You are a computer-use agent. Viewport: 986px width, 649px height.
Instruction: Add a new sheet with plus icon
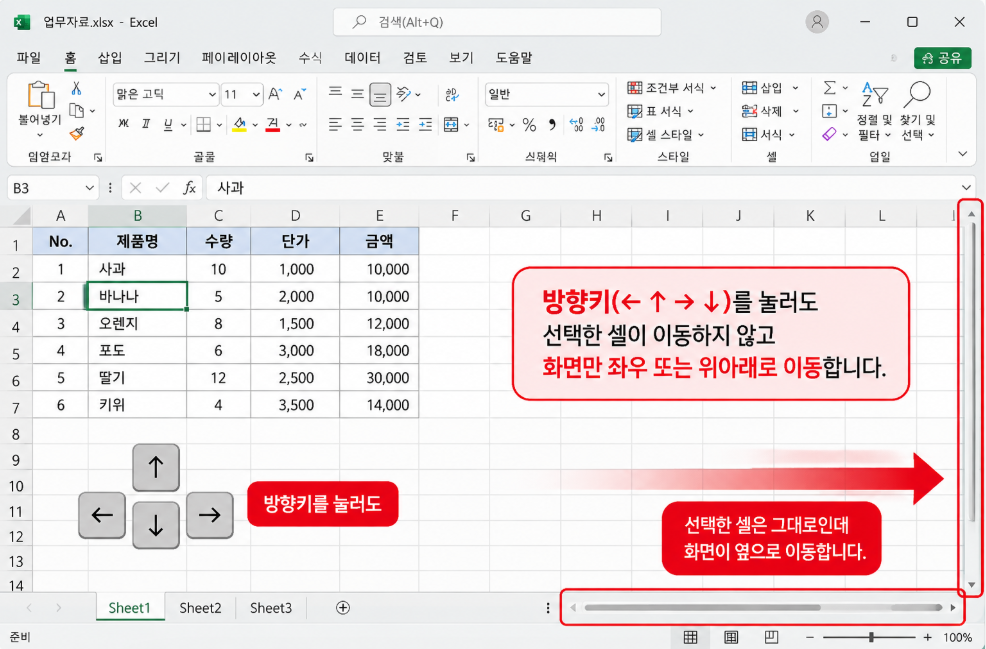pyautogui.click(x=343, y=607)
